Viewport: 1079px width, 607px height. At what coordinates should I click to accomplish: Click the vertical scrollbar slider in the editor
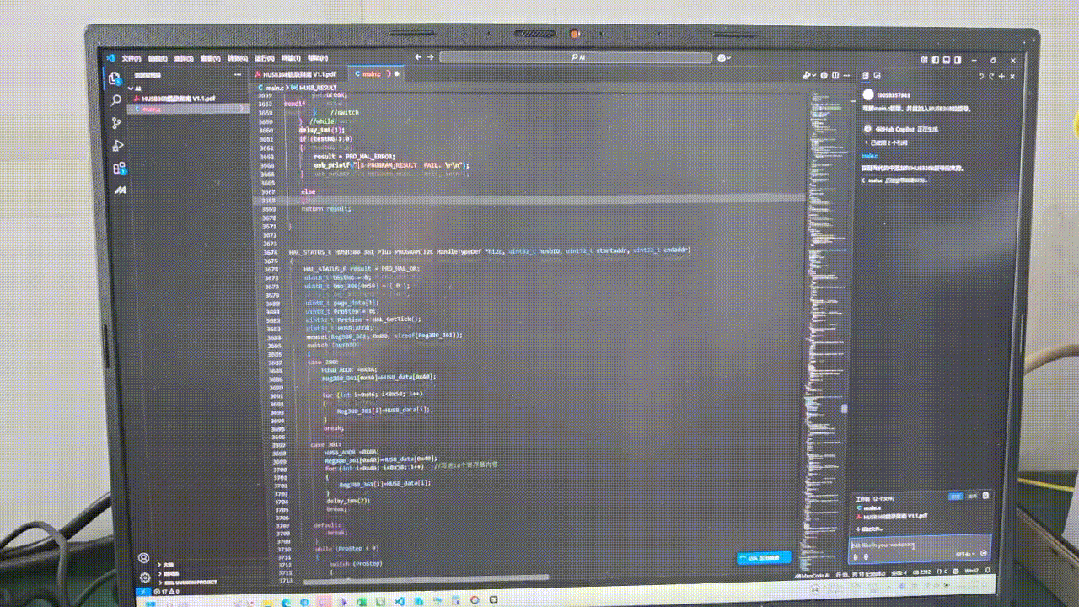(845, 408)
